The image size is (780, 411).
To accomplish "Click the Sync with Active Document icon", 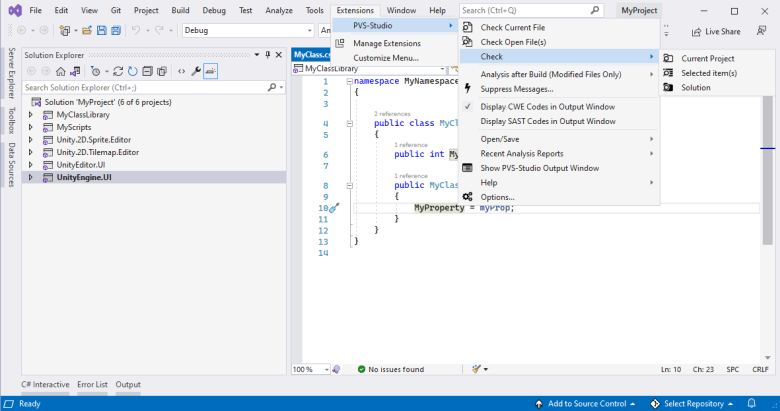I will 118,72.
